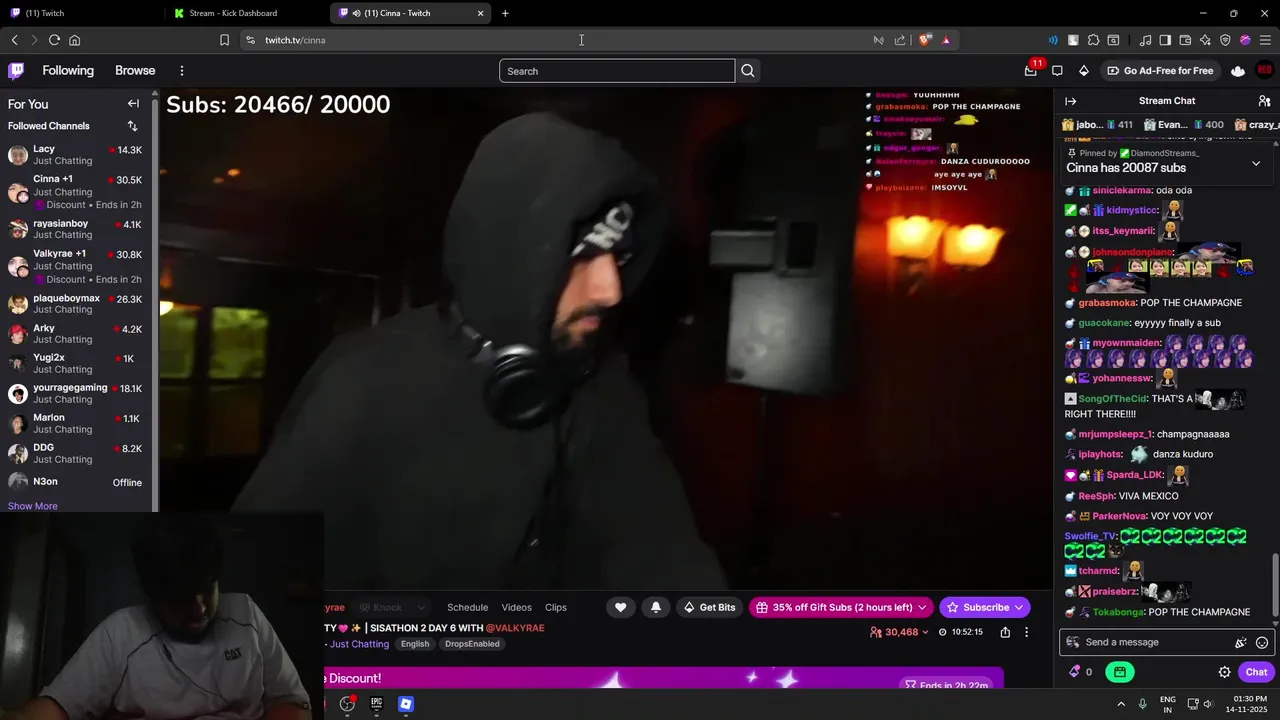Open Twitch notifications inbox with 11 badge
1280x720 pixels.
click(1031, 71)
